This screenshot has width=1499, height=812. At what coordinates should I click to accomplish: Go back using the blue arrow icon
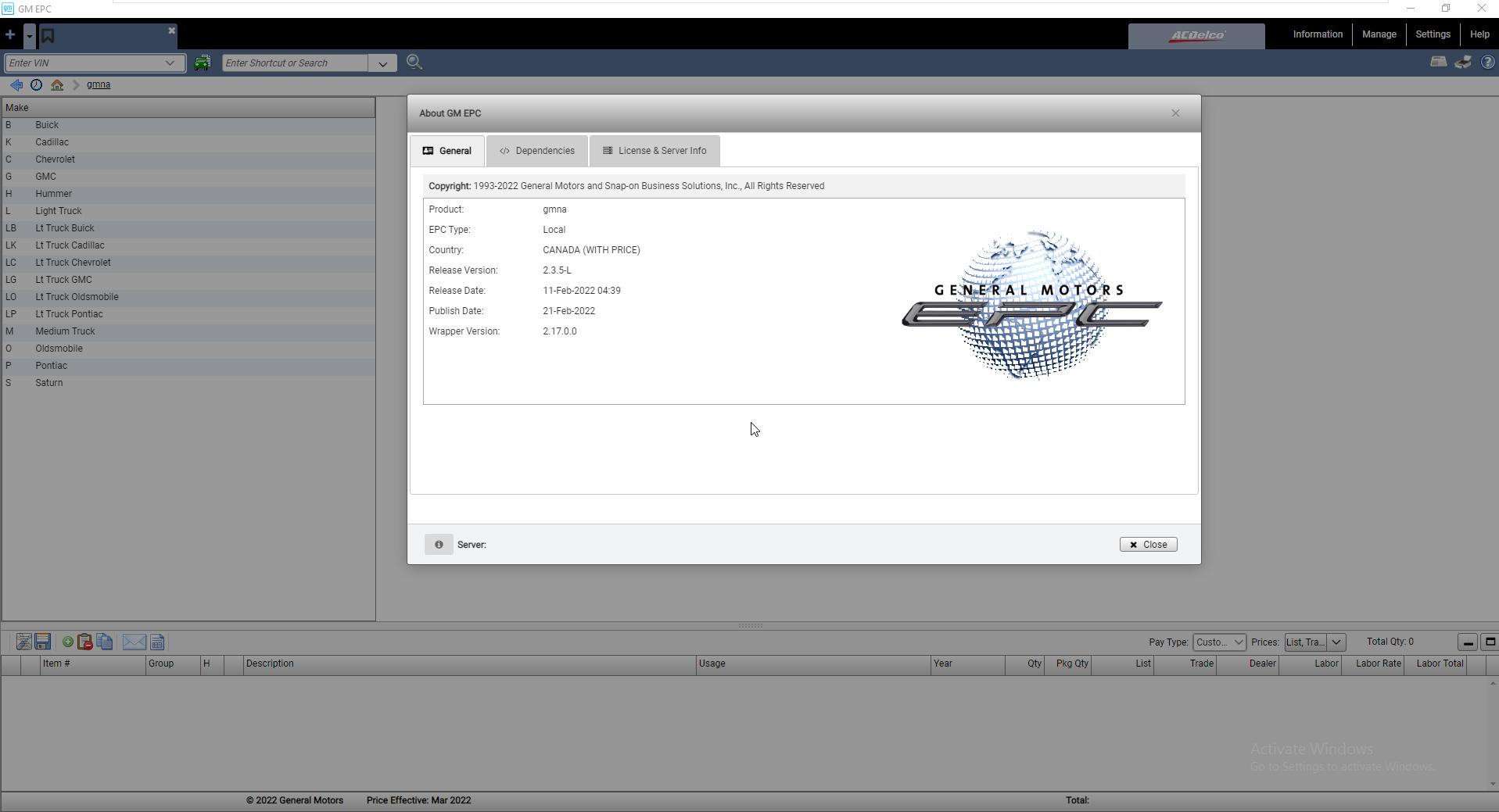[x=16, y=84]
